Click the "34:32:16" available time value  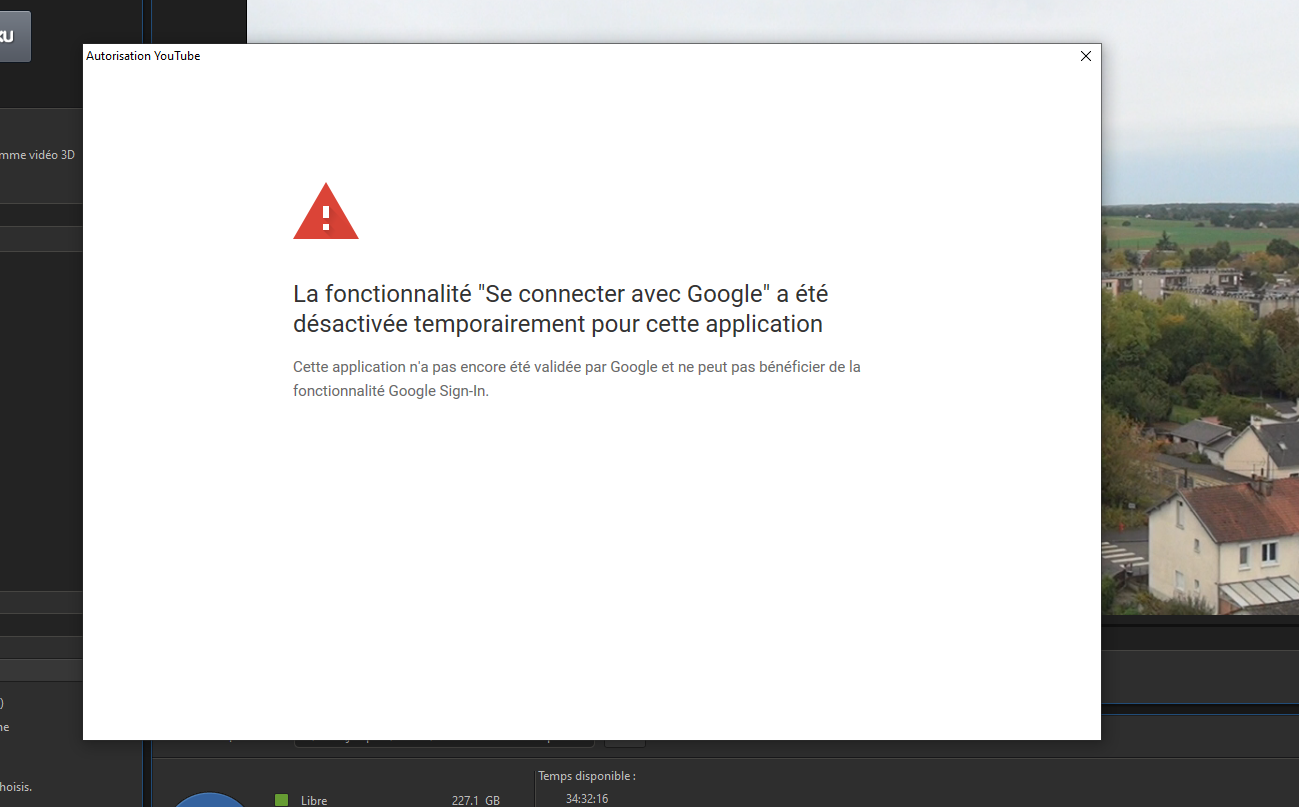point(587,799)
